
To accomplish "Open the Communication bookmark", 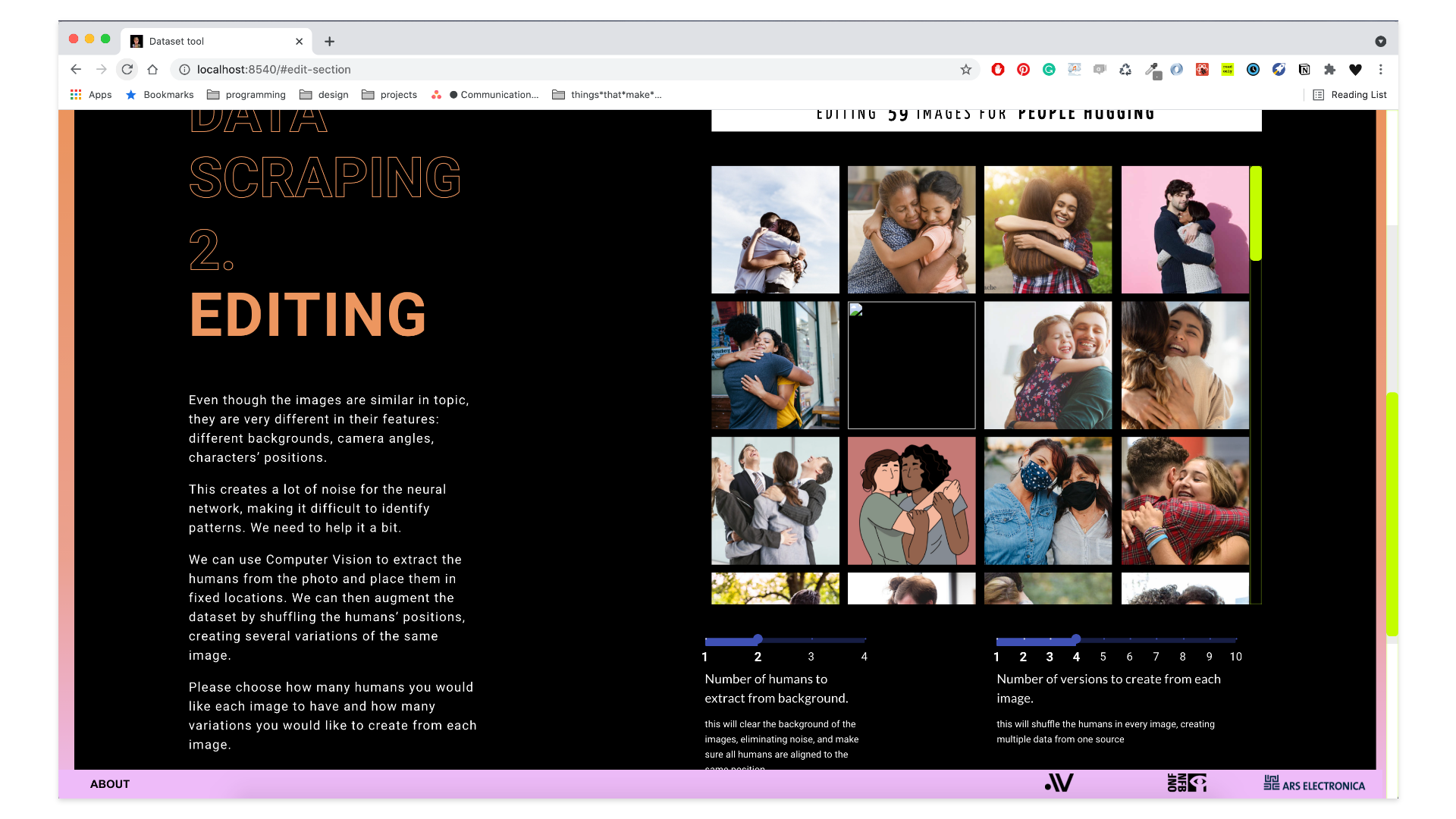I will (x=485, y=95).
